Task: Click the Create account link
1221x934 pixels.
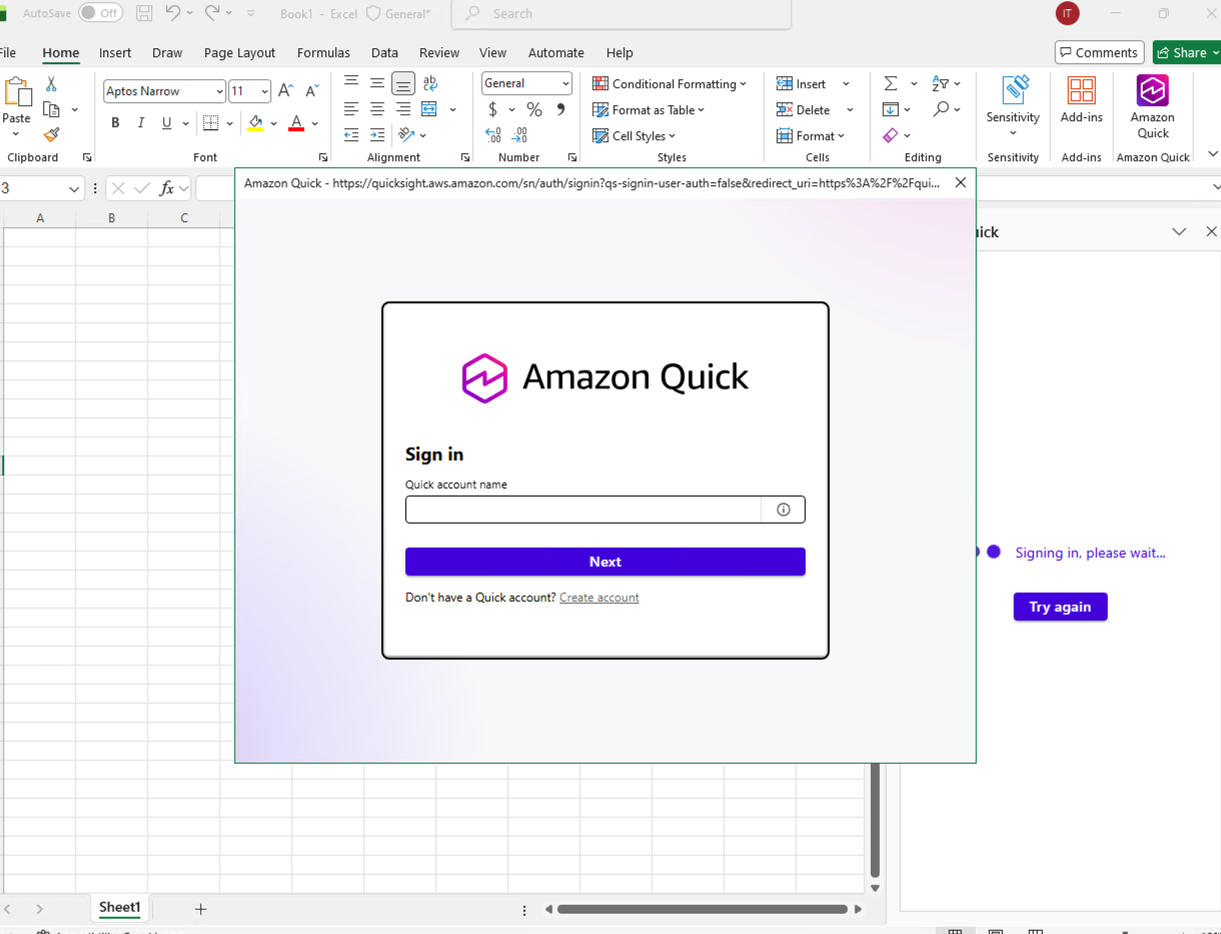Action: (x=599, y=598)
